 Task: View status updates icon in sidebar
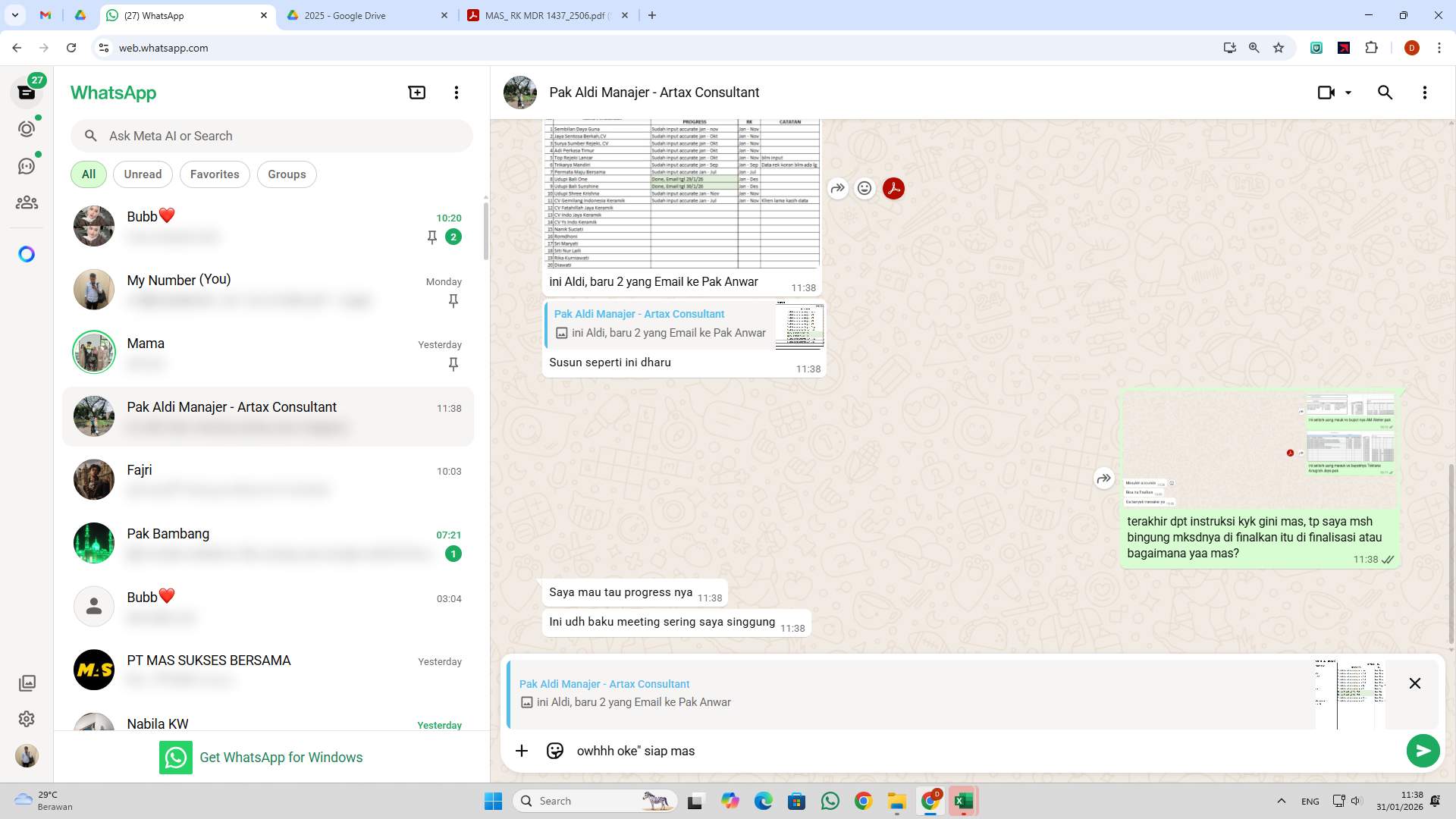[x=27, y=128]
